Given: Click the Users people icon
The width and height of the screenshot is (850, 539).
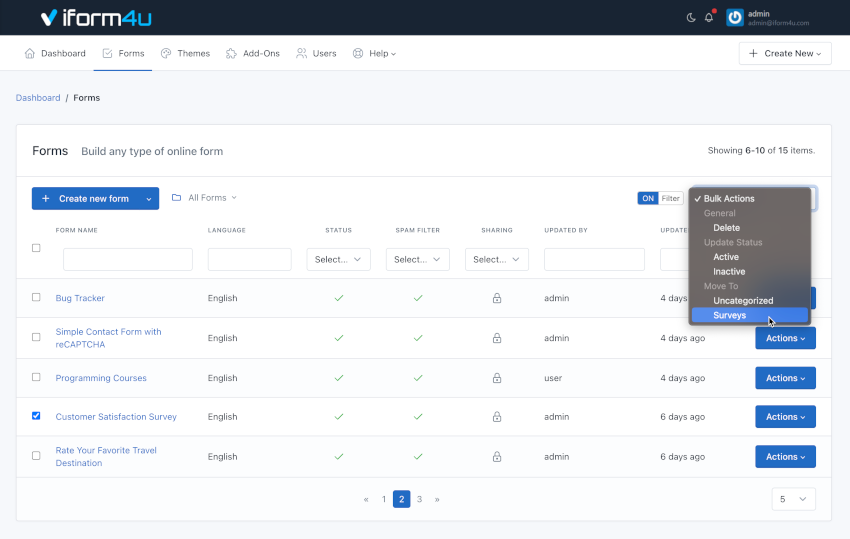Looking at the screenshot, I should [x=301, y=53].
